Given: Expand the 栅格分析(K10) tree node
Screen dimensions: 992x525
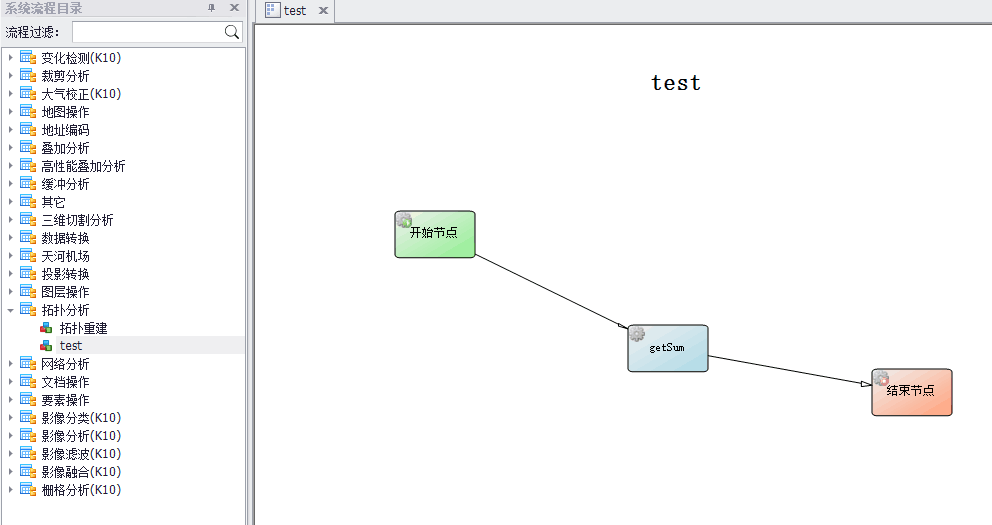Looking at the screenshot, I should pyautogui.click(x=11, y=490).
